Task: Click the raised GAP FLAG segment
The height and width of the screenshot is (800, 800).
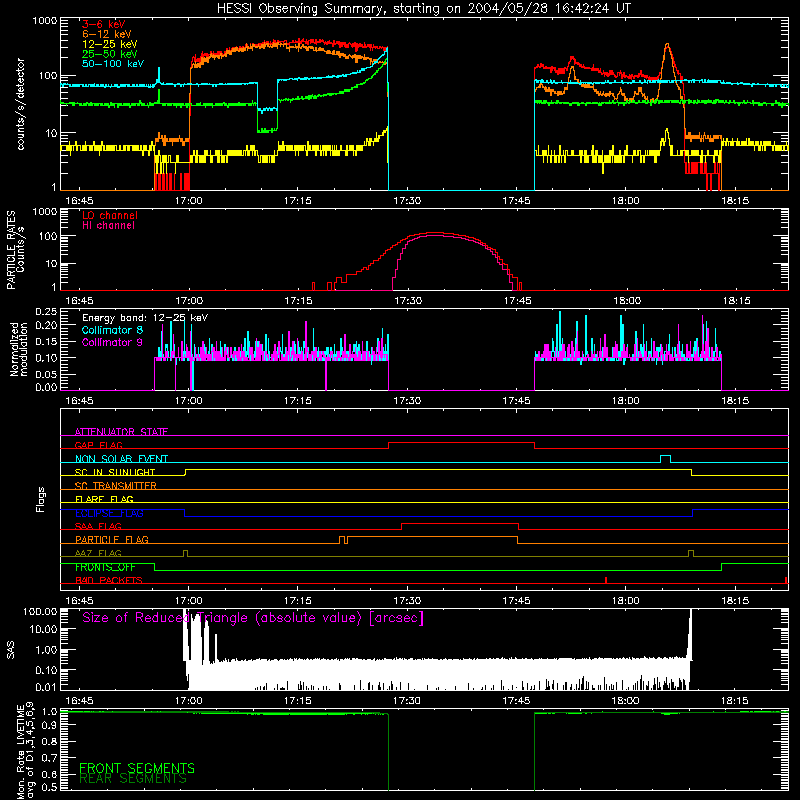Action: [x=461, y=443]
